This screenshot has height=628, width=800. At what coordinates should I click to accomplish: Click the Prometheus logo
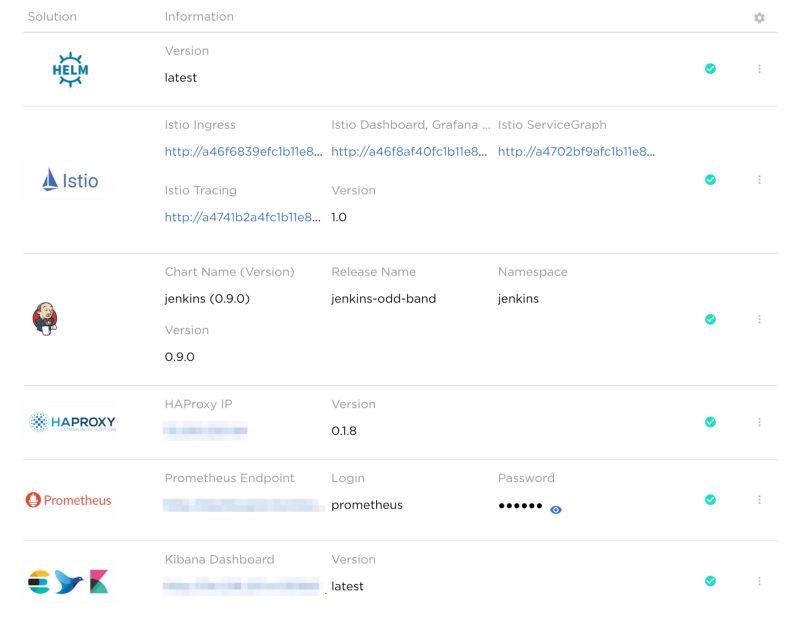click(68, 500)
